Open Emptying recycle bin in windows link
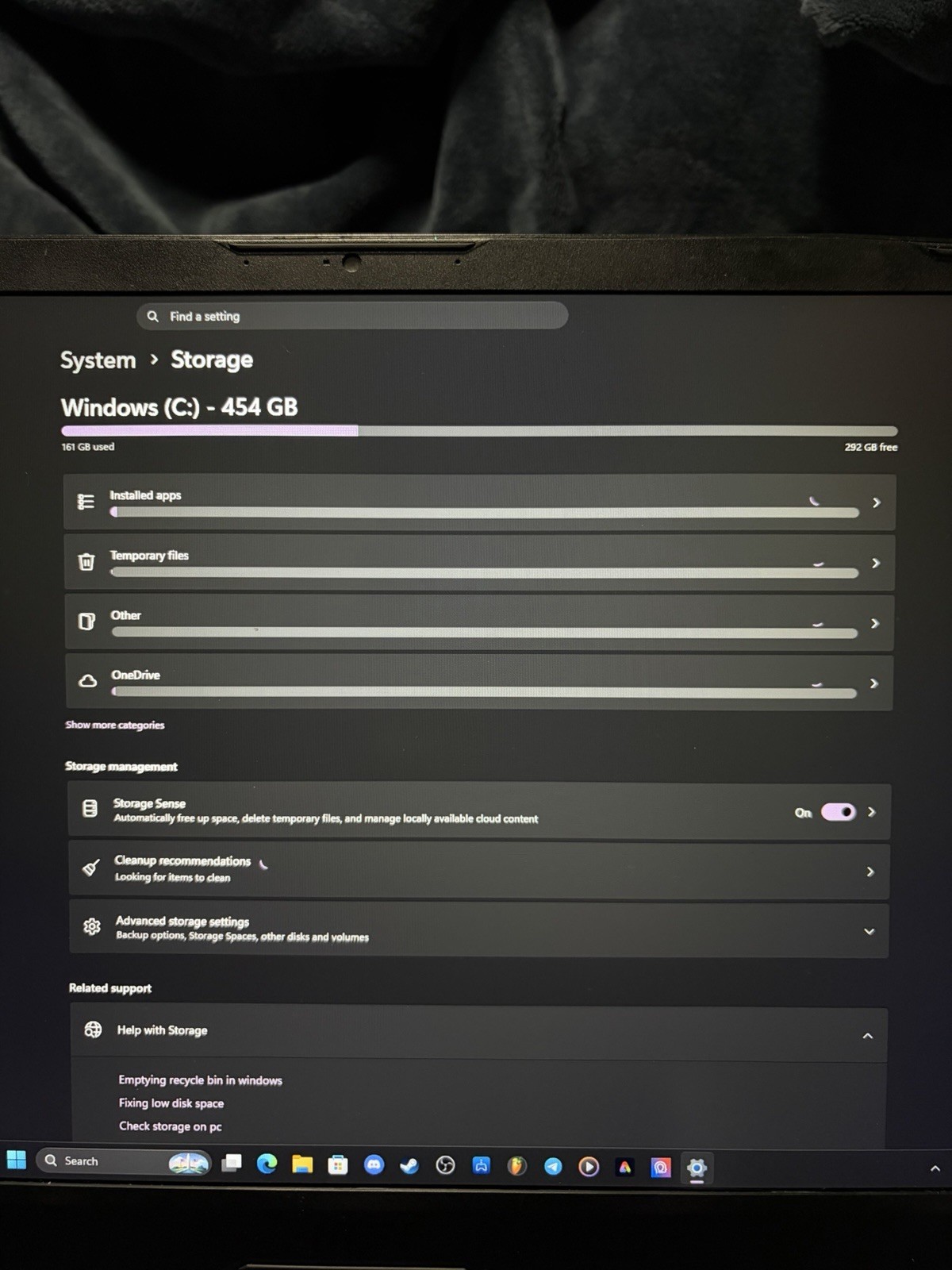This screenshot has height=1270, width=952. (x=201, y=1080)
